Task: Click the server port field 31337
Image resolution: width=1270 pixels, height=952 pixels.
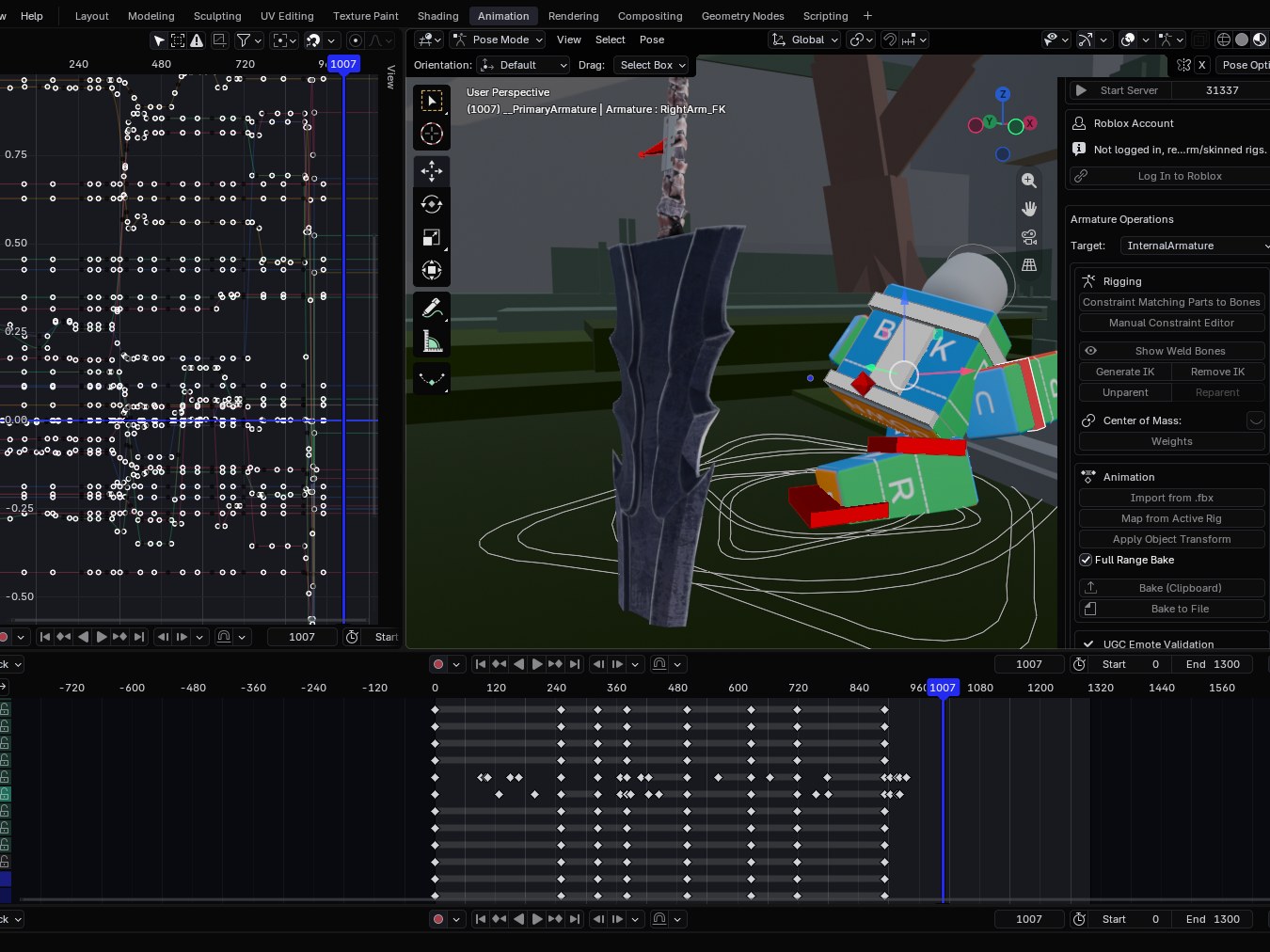Action: [x=1222, y=90]
